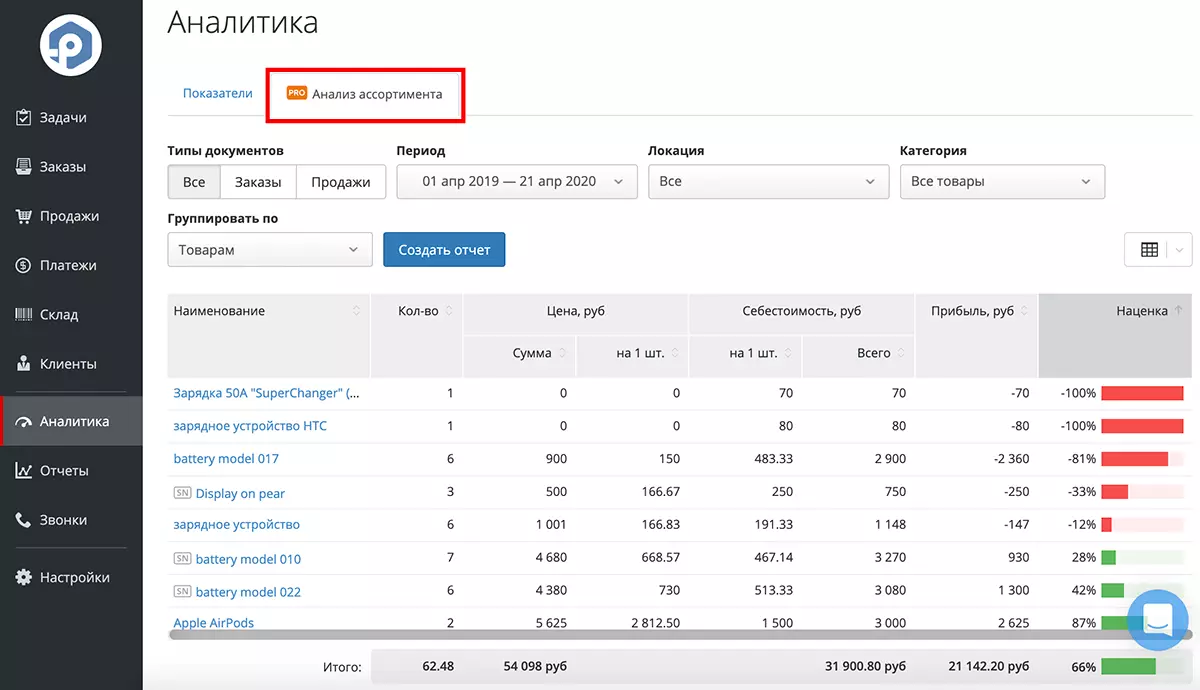Sort by cost на 1 шт. arrows
This screenshot has width=1200, height=690.
click(x=788, y=353)
